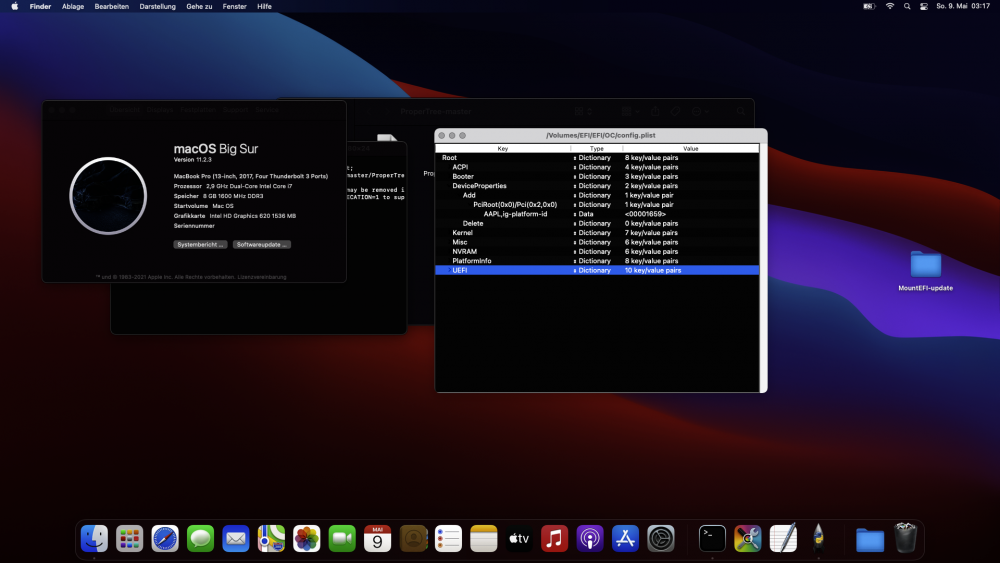Select the Delete row in plist
1000x563 pixels.
pyautogui.click(x=597, y=223)
